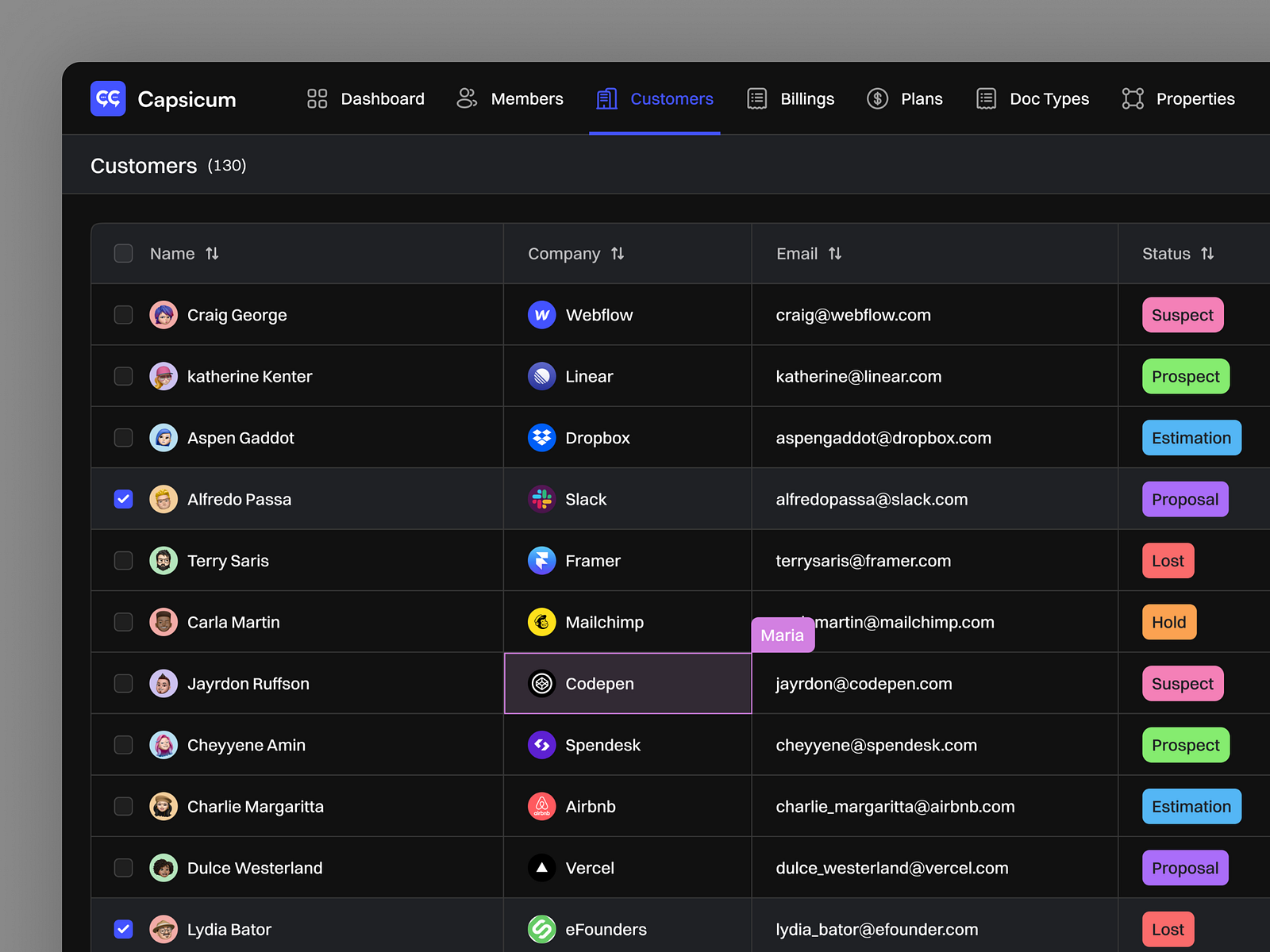
Task: Click Jayrdon Ruffson's avatar
Action: pos(164,684)
